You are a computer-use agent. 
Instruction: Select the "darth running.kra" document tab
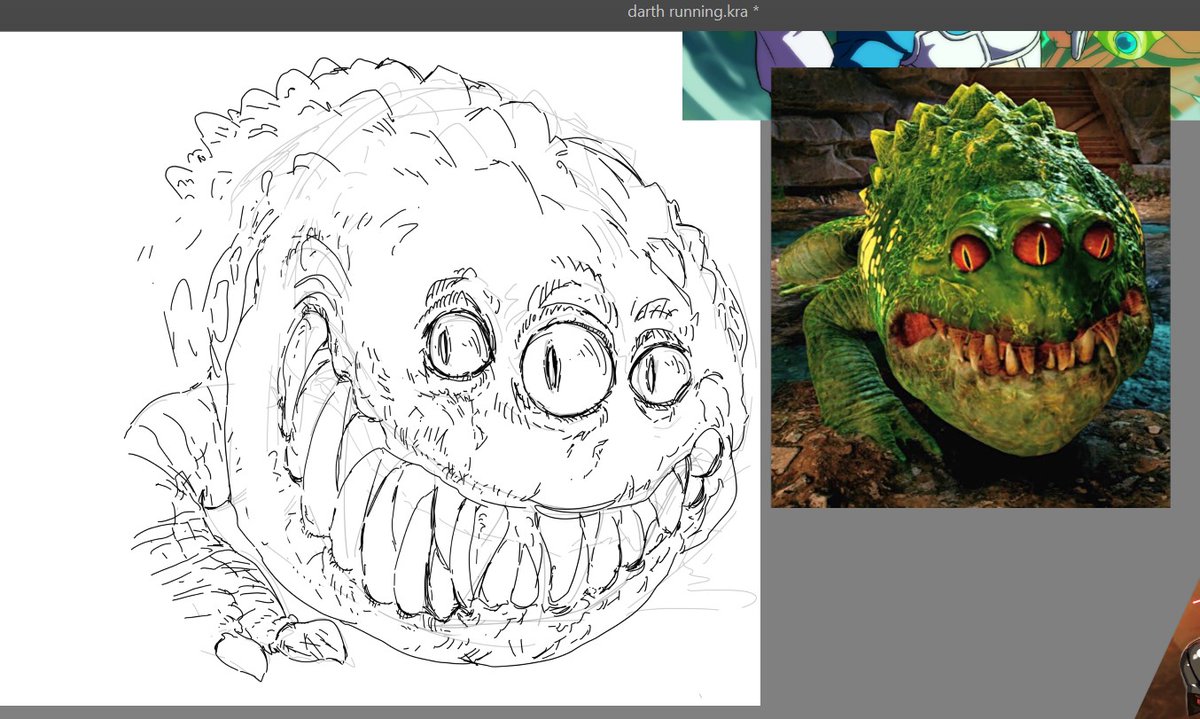(x=693, y=12)
